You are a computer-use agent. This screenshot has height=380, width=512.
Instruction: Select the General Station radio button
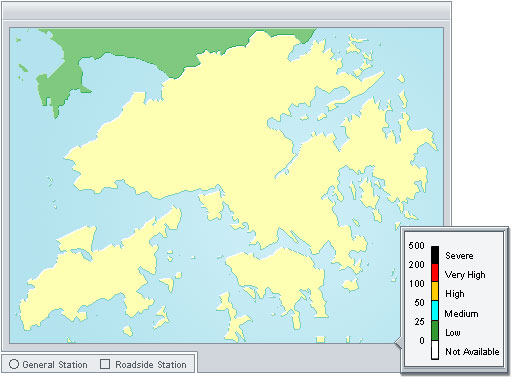(14, 364)
